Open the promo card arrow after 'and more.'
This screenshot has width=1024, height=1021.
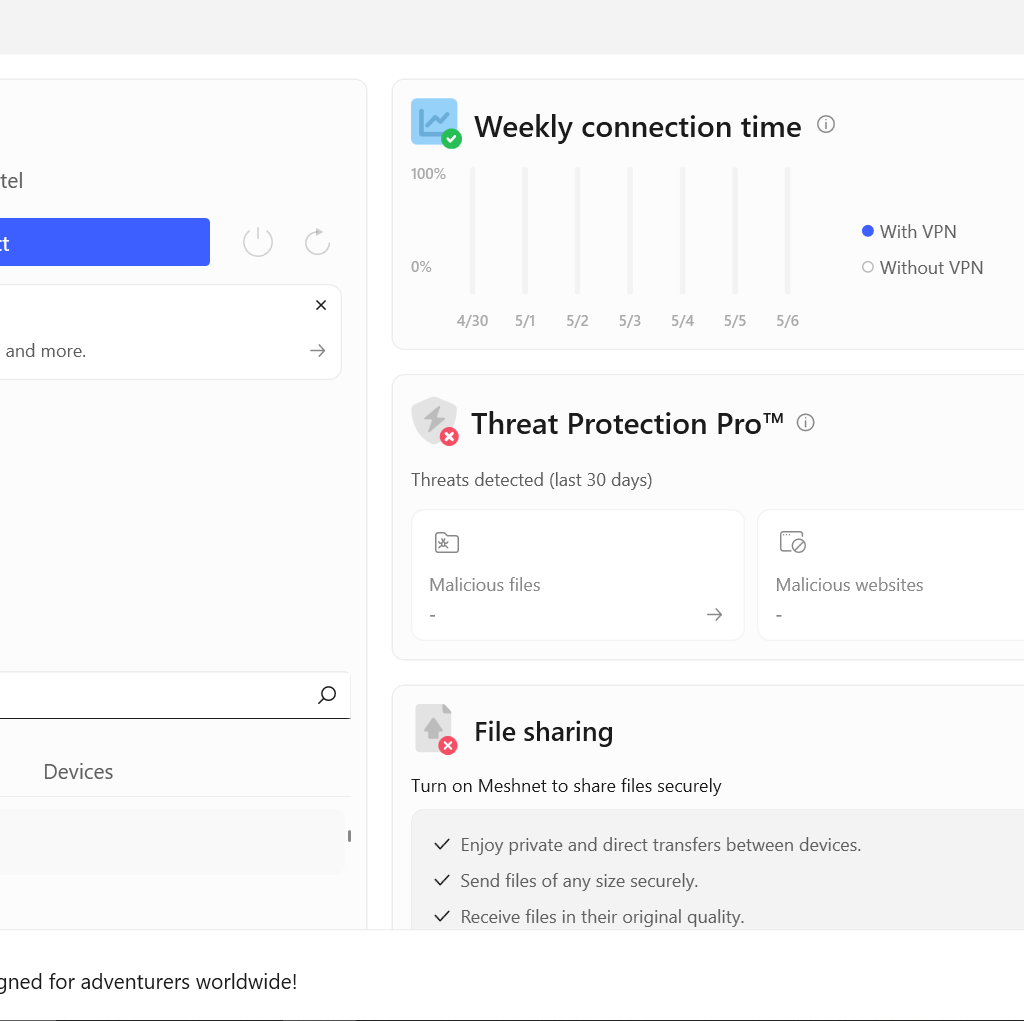coord(318,351)
